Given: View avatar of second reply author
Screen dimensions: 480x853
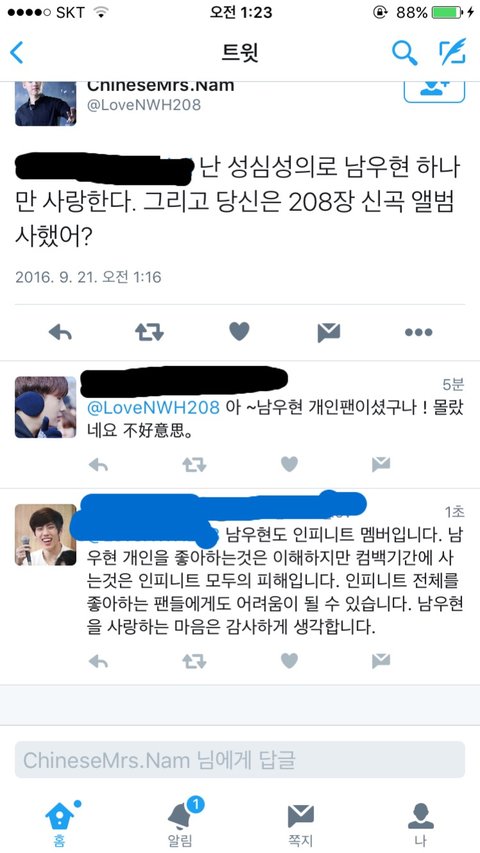Looking at the screenshot, I should pyautogui.click(x=46, y=535).
